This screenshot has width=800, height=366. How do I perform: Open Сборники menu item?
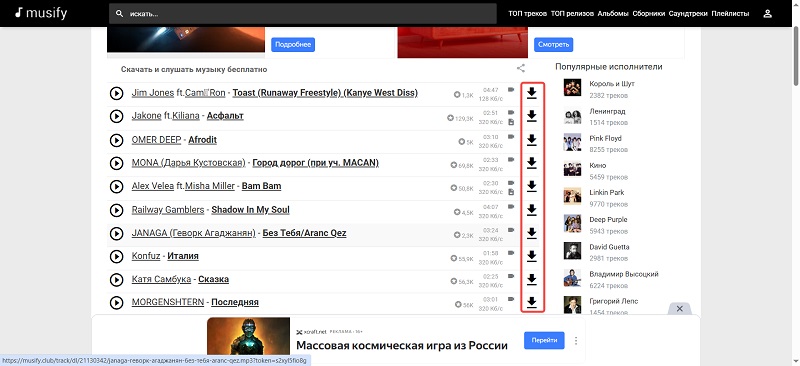(x=648, y=14)
